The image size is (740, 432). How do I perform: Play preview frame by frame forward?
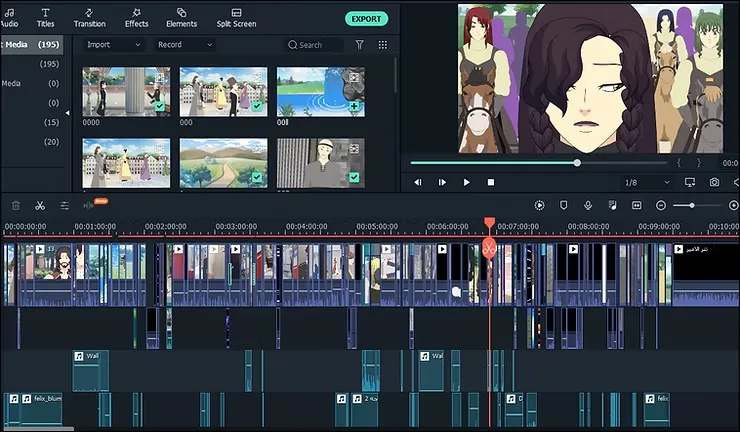pos(442,182)
